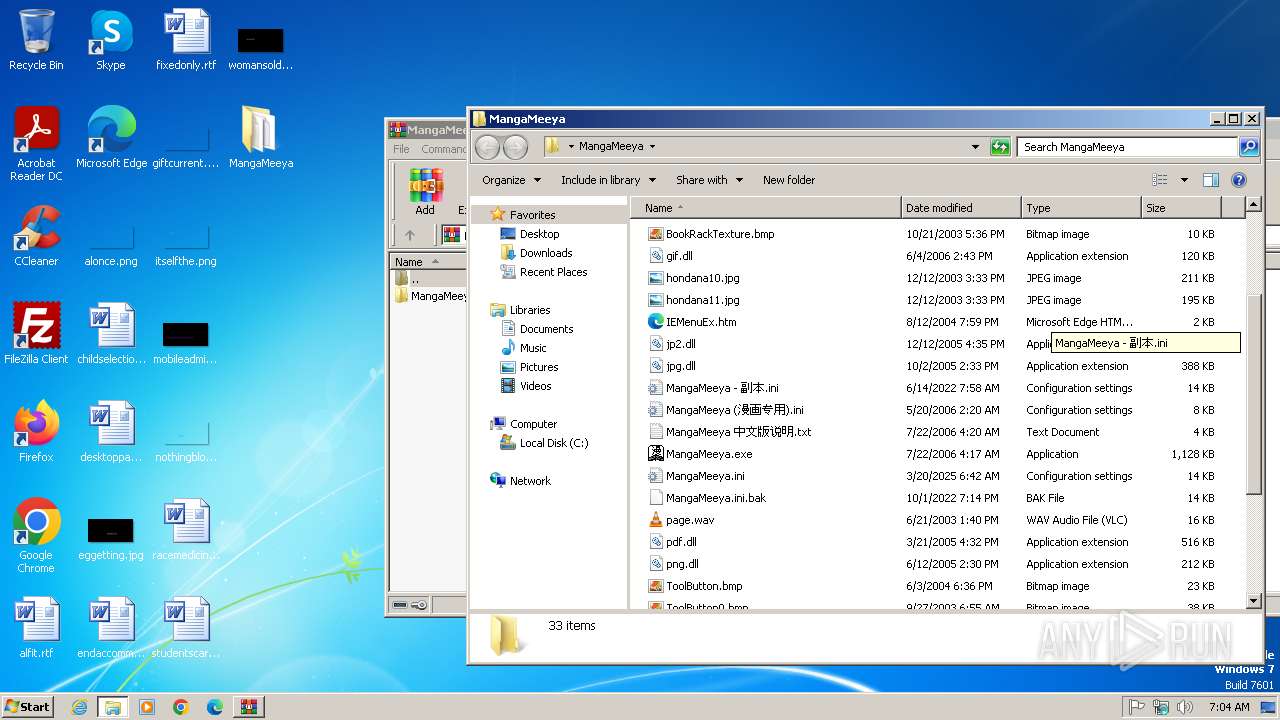This screenshot has height=720, width=1280.
Task: Select MangaMeeya.exe application file
Action: (709, 454)
